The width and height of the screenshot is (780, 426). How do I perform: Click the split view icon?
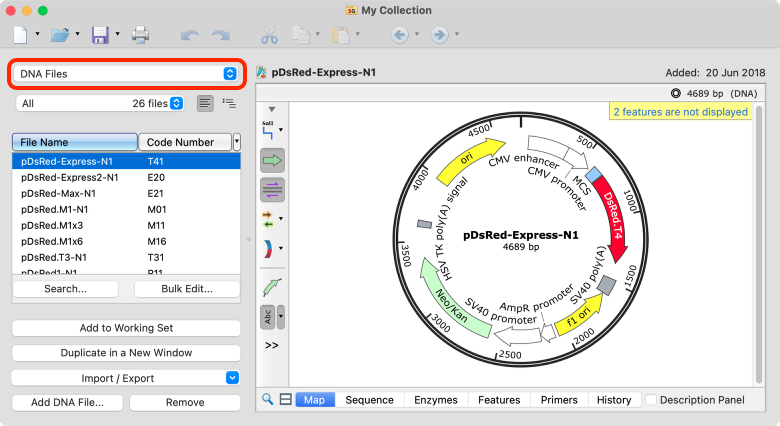(286, 399)
